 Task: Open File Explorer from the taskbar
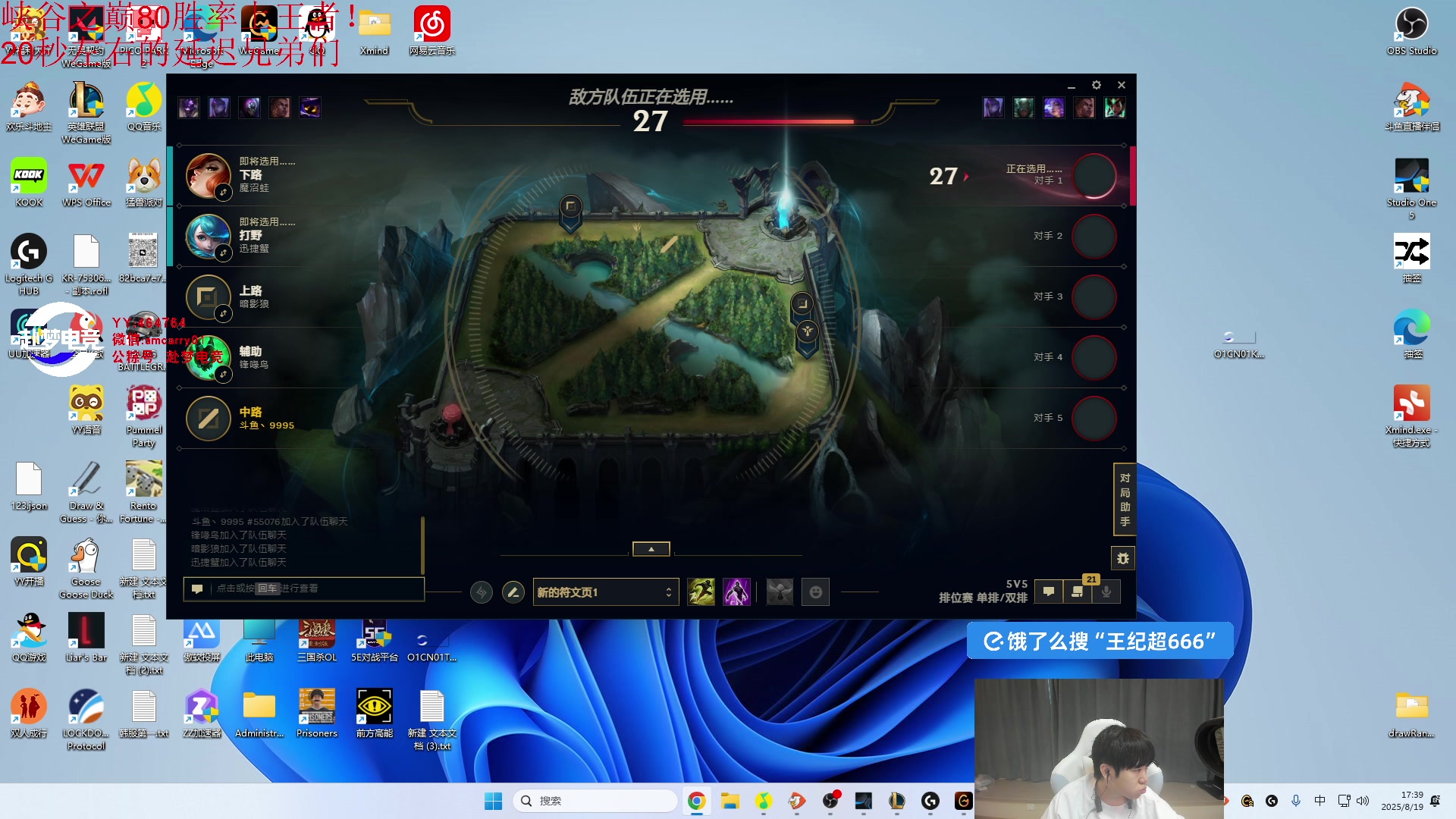coord(730,801)
